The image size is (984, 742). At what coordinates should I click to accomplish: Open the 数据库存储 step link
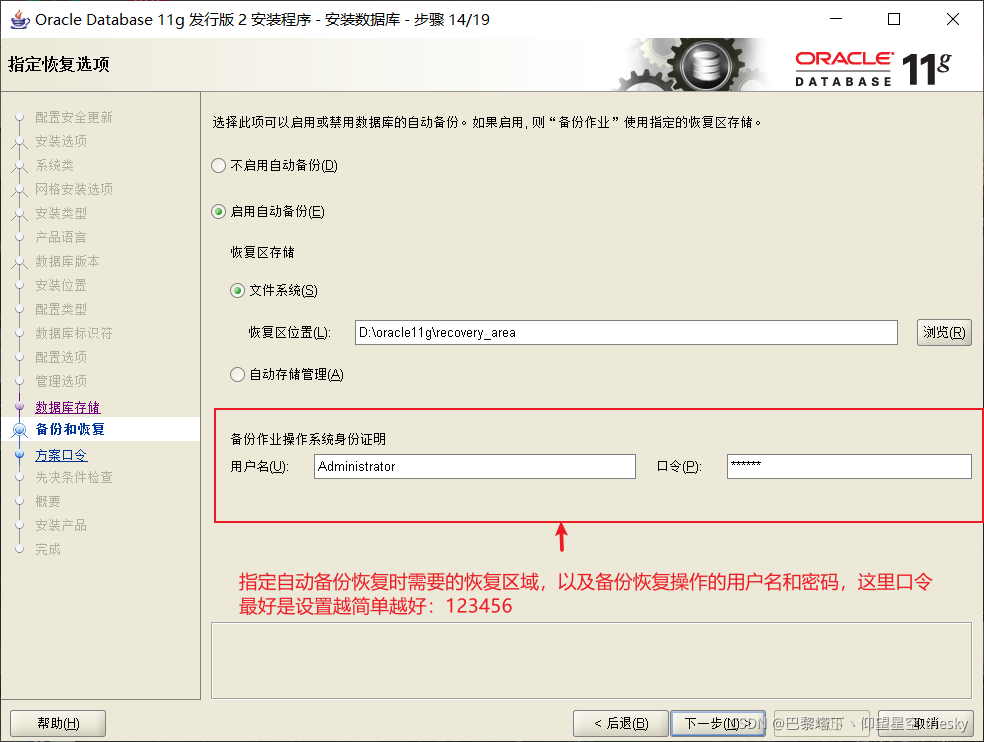68,407
